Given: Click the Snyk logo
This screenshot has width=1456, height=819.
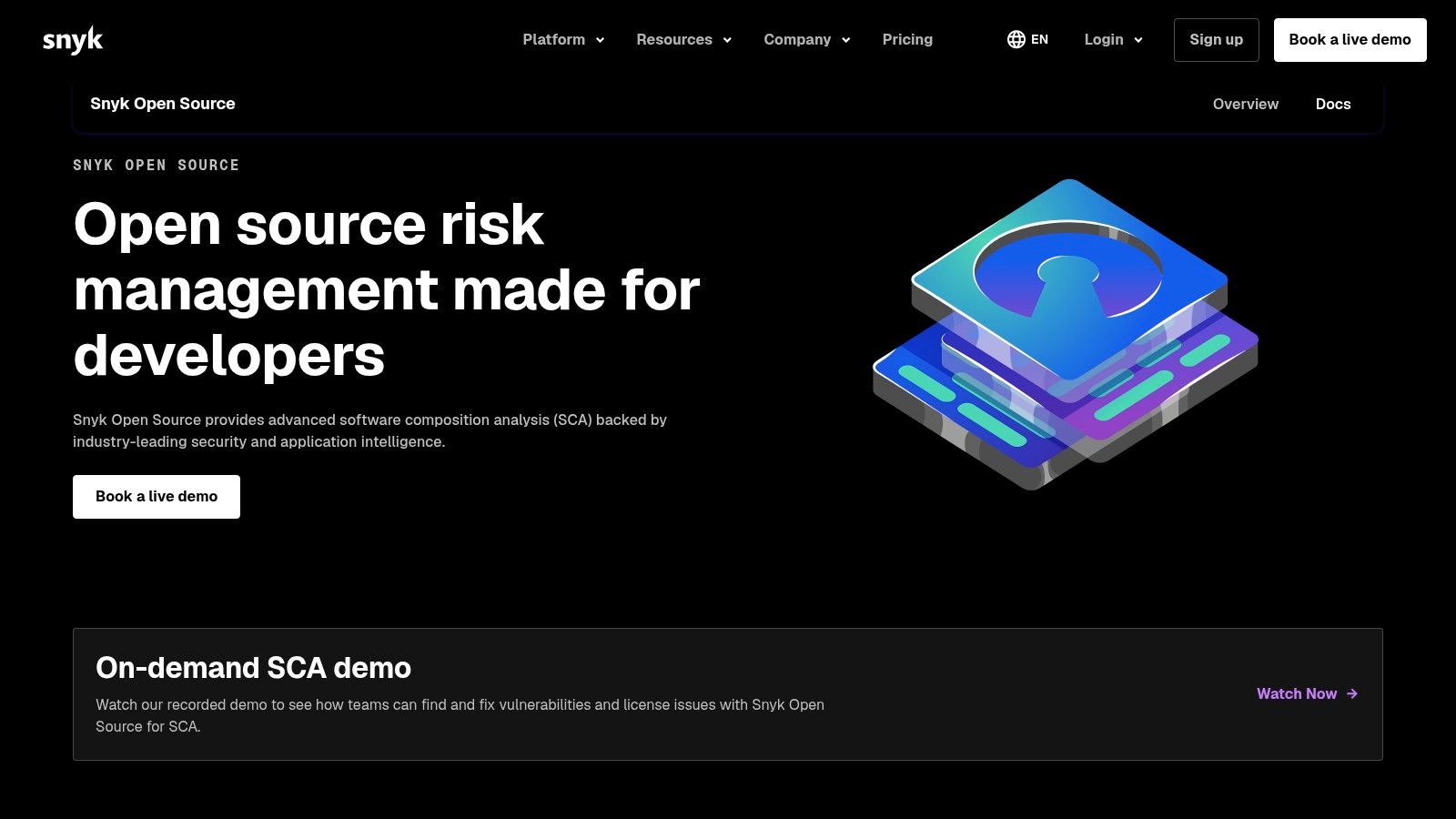Looking at the screenshot, I should (x=73, y=40).
